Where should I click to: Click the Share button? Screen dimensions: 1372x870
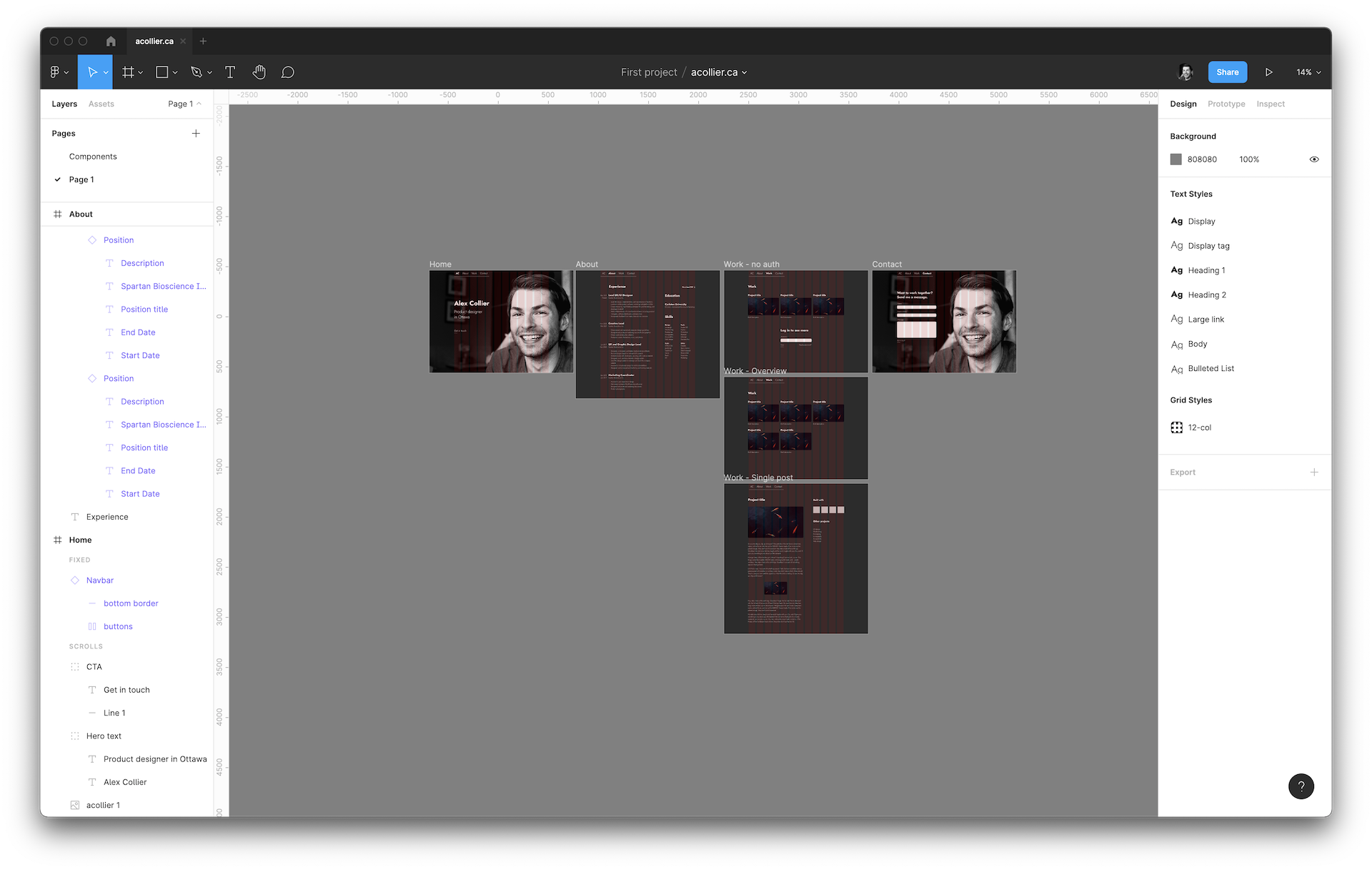(1227, 71)
